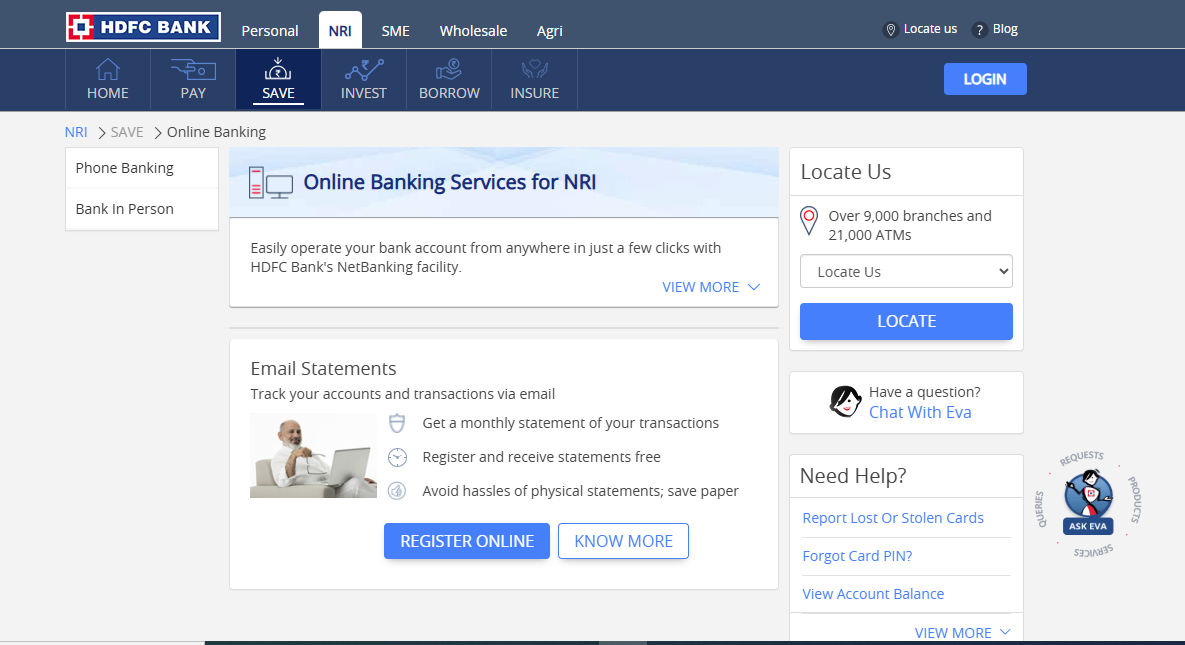Open Phone Banking in the sidebar
The width and height of the screenshot is (1185, 645).
142,168
